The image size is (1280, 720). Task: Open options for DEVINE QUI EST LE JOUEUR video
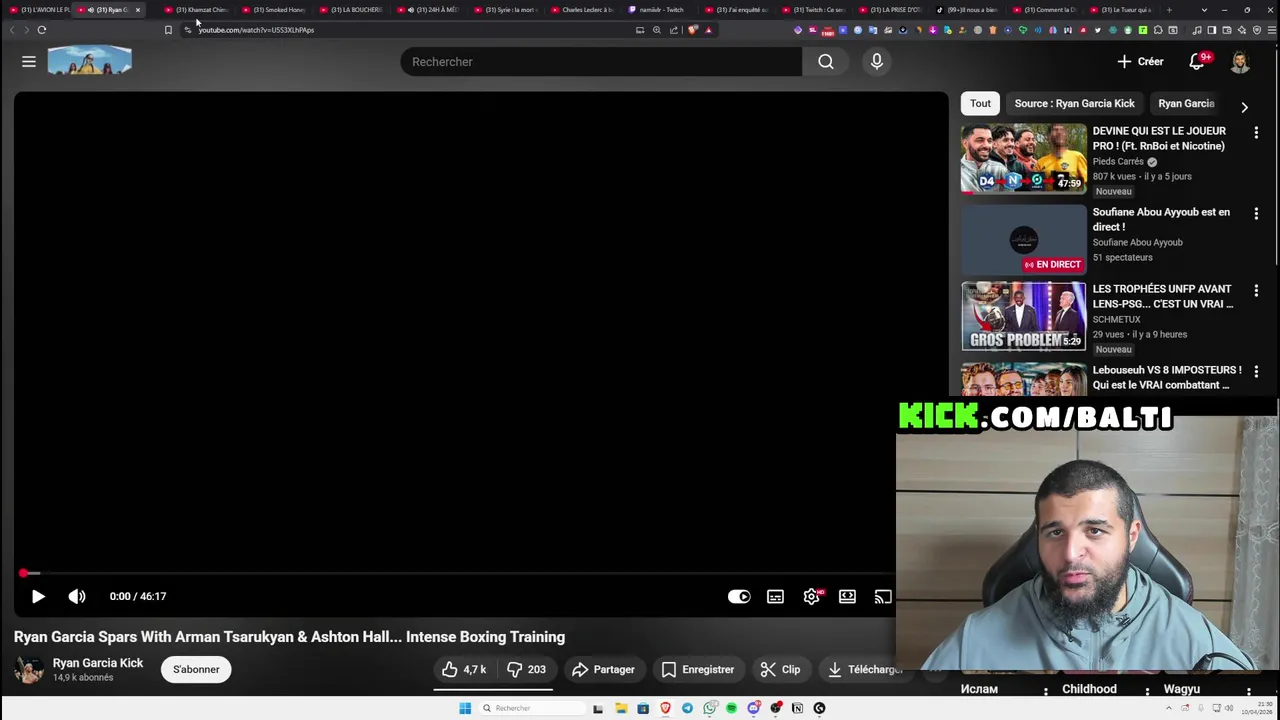(x=1256, y=133)
